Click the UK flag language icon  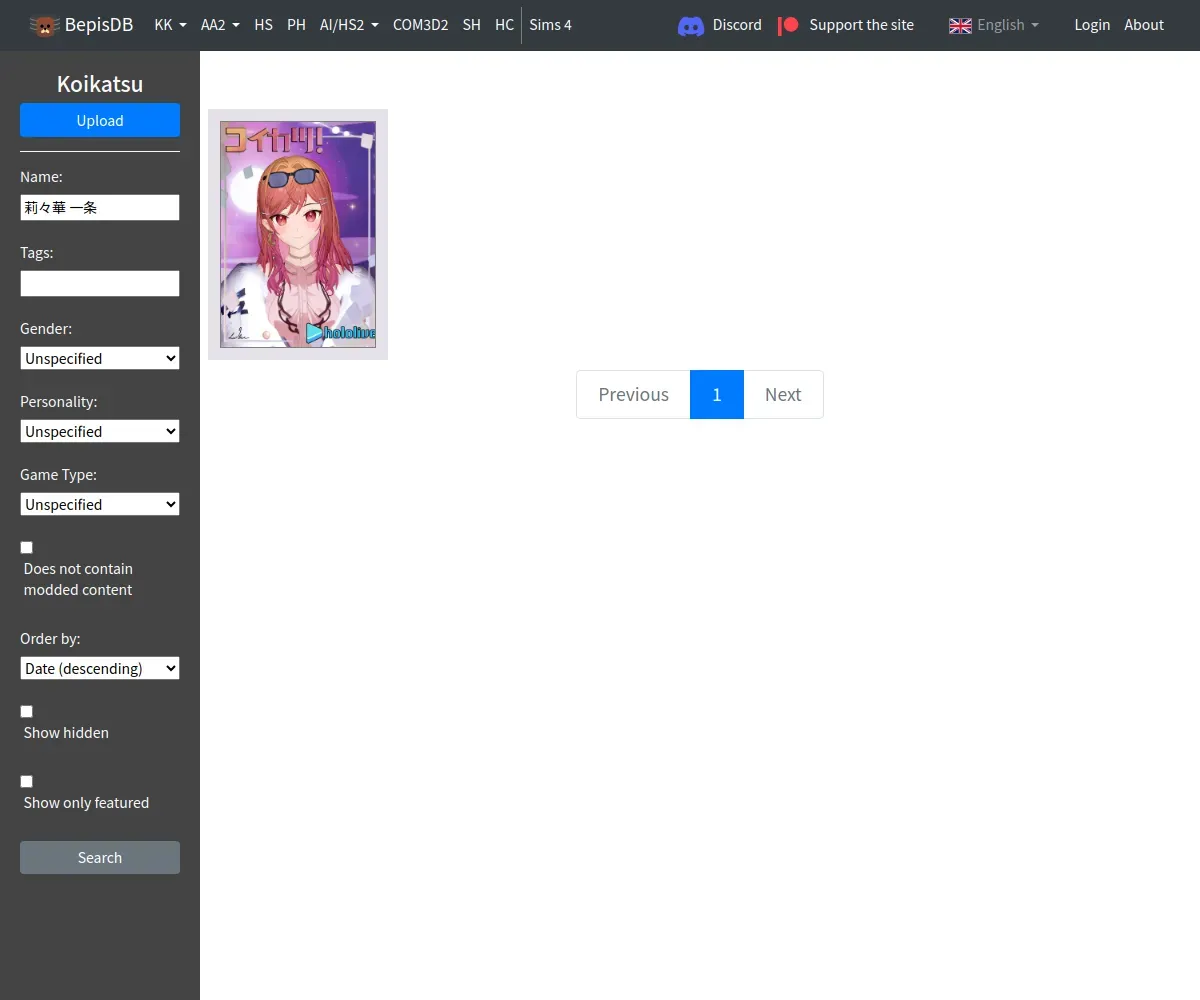click(x=960, y=25)
